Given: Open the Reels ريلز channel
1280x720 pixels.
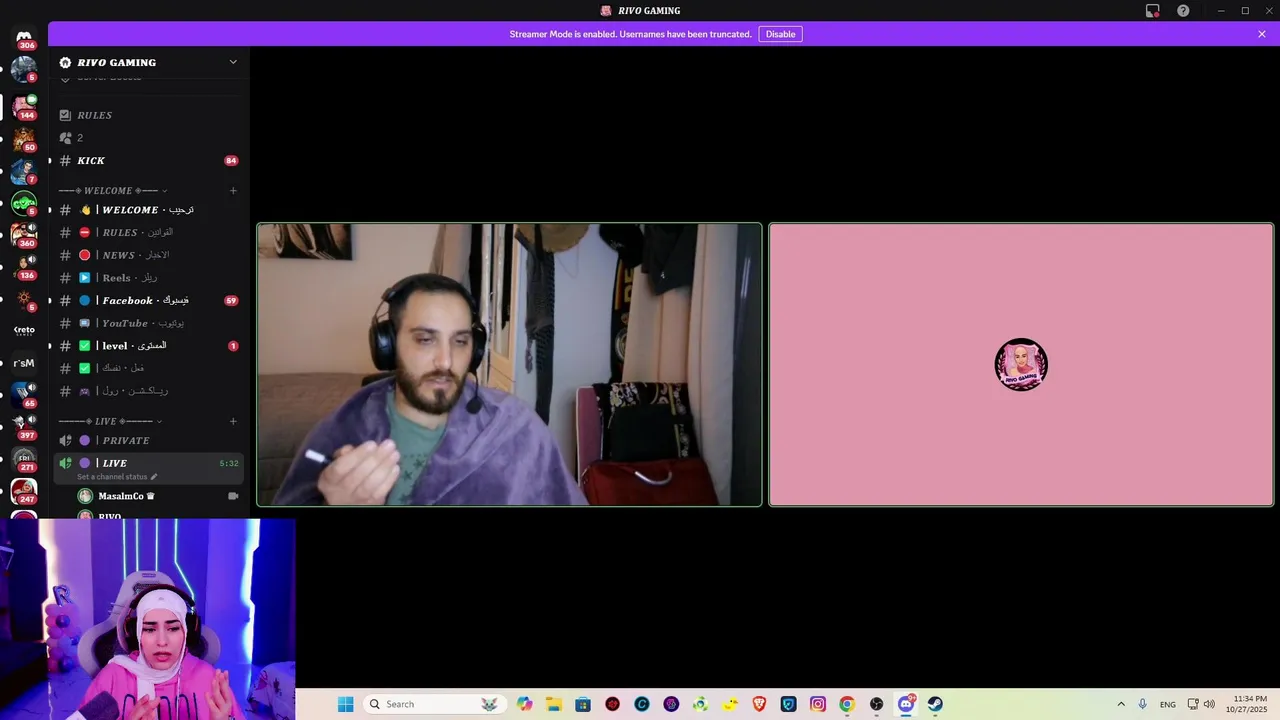Looking at the screenshot, I should (150, 278).
